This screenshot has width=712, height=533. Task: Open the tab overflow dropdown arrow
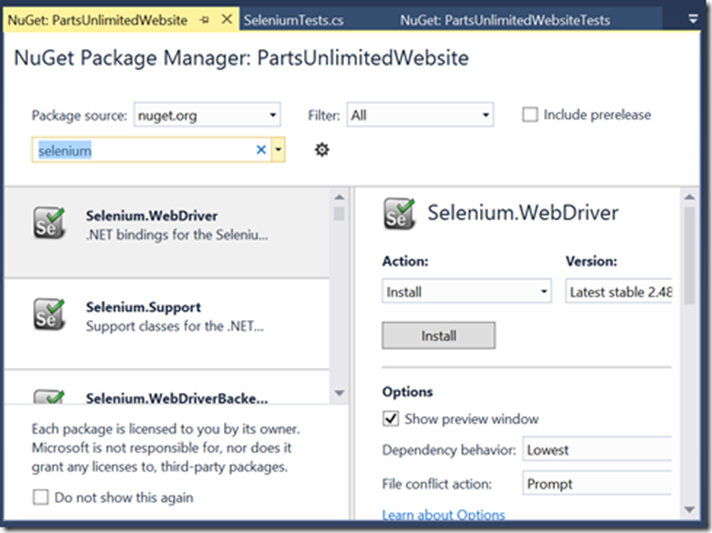point(692,19)
